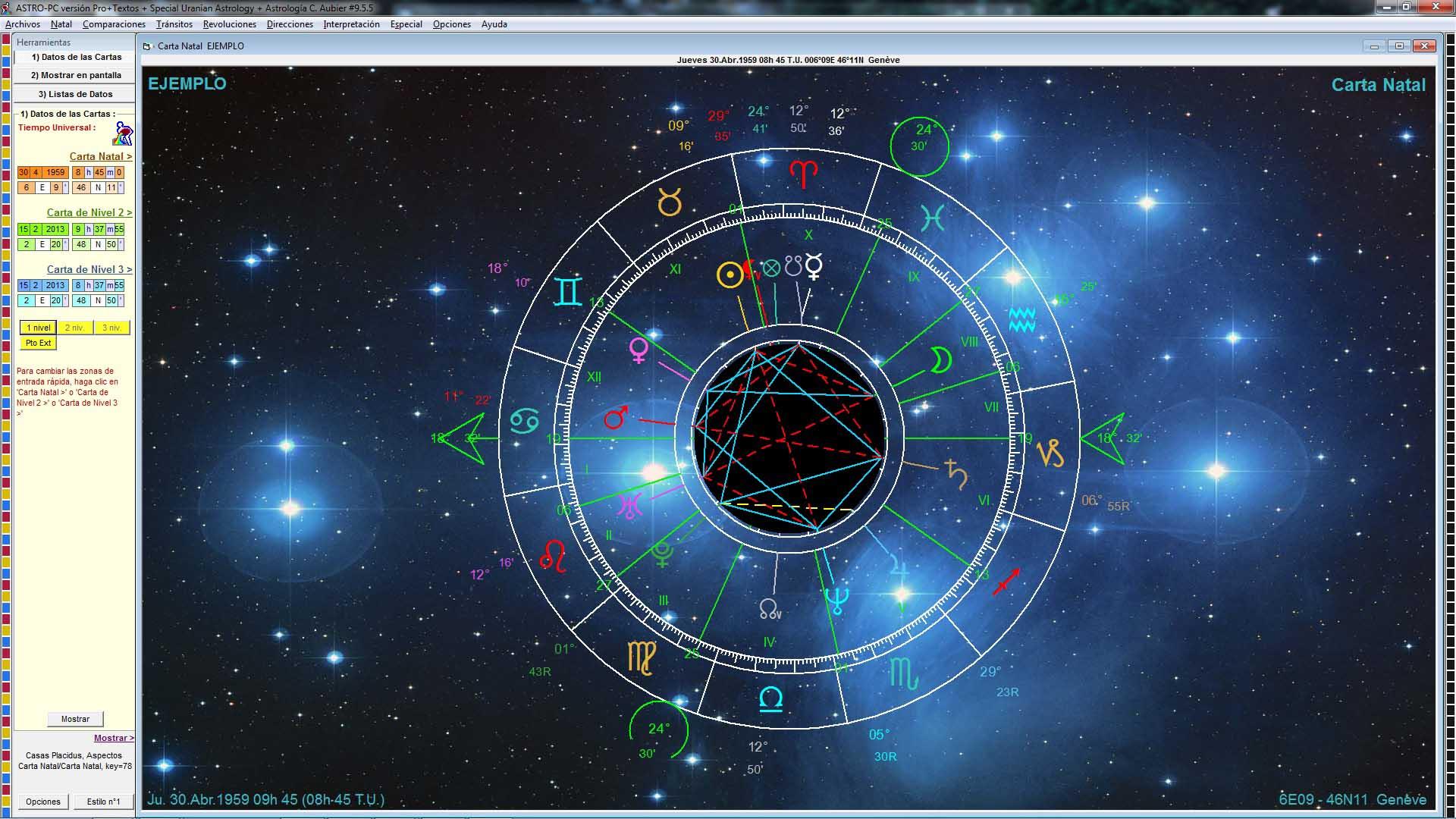Click the Saturn glyph near Capricorn
The image size is (1456, 819).
[955, 474]
